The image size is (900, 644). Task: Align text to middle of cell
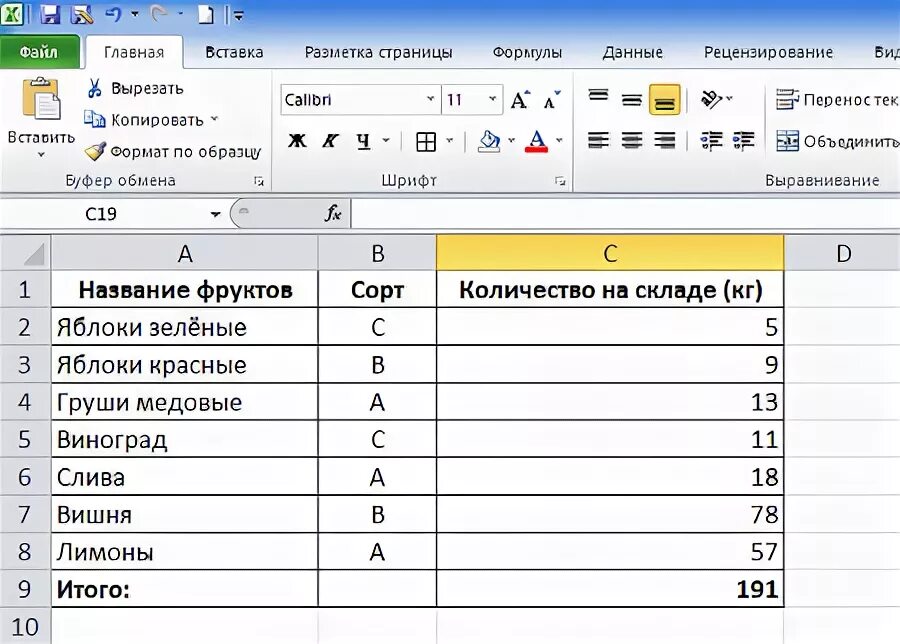(x=631, y=99)
